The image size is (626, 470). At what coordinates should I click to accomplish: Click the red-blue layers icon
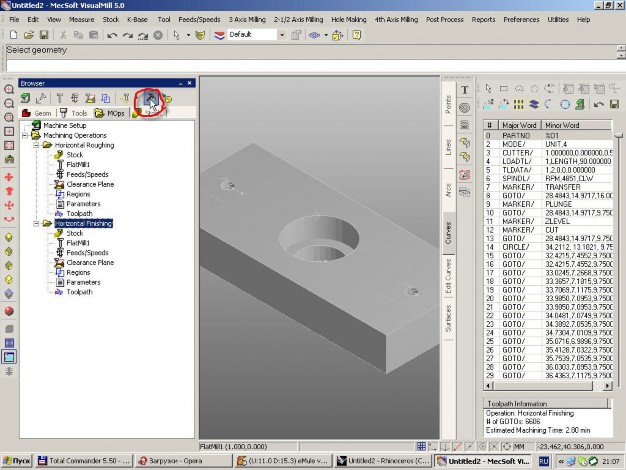click(x=219, y=35)
